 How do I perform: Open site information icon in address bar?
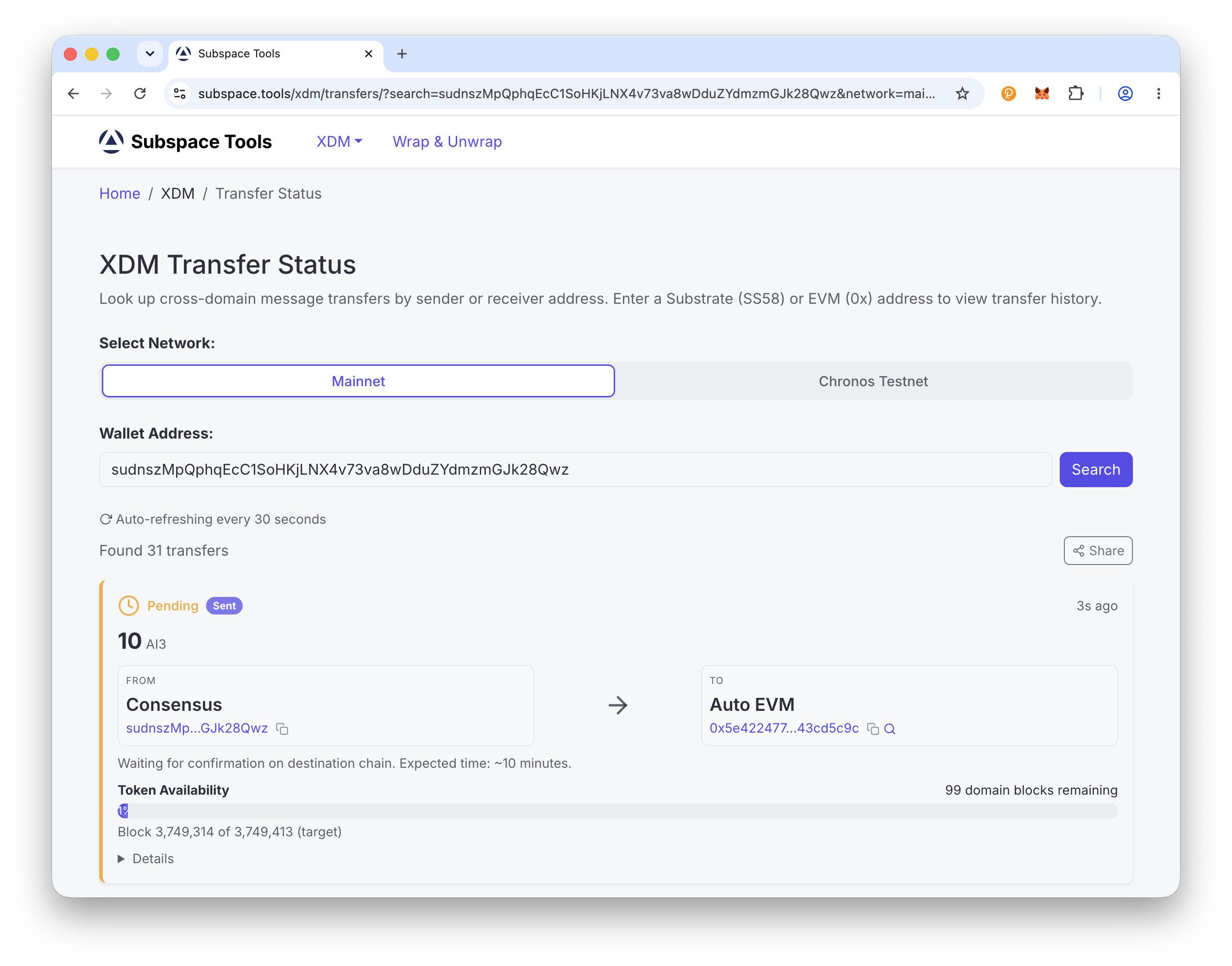coord(180,94)
